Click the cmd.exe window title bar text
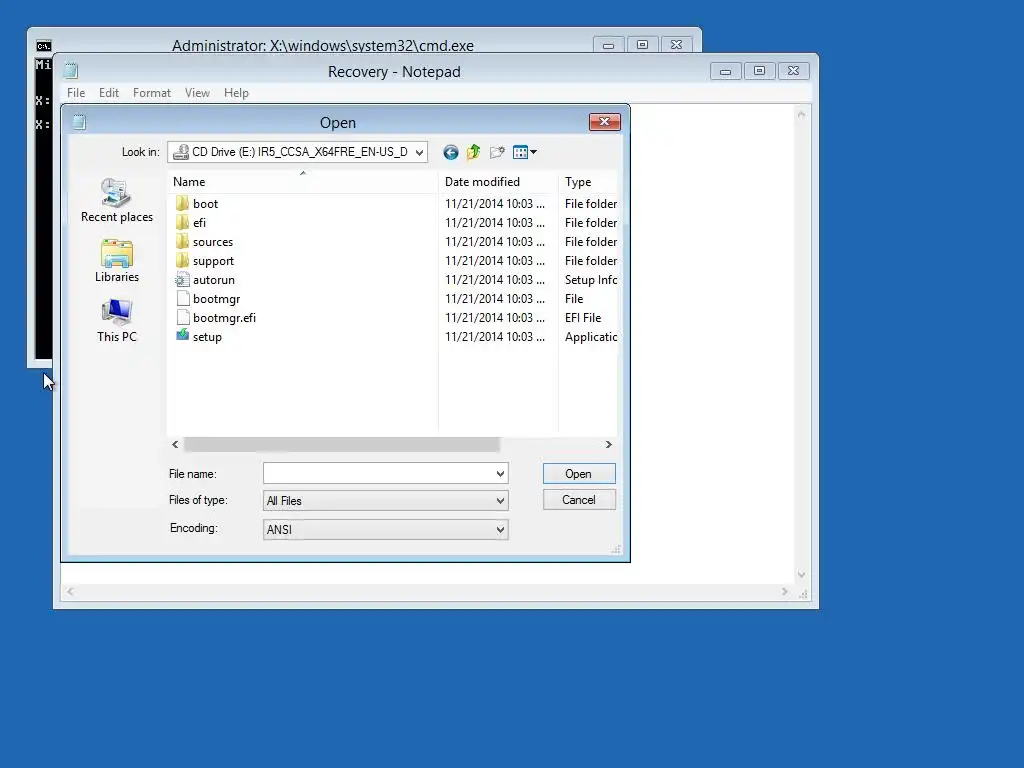Image resolution: width=1024 pixels, height=768 pixels. tap(323, 46)
